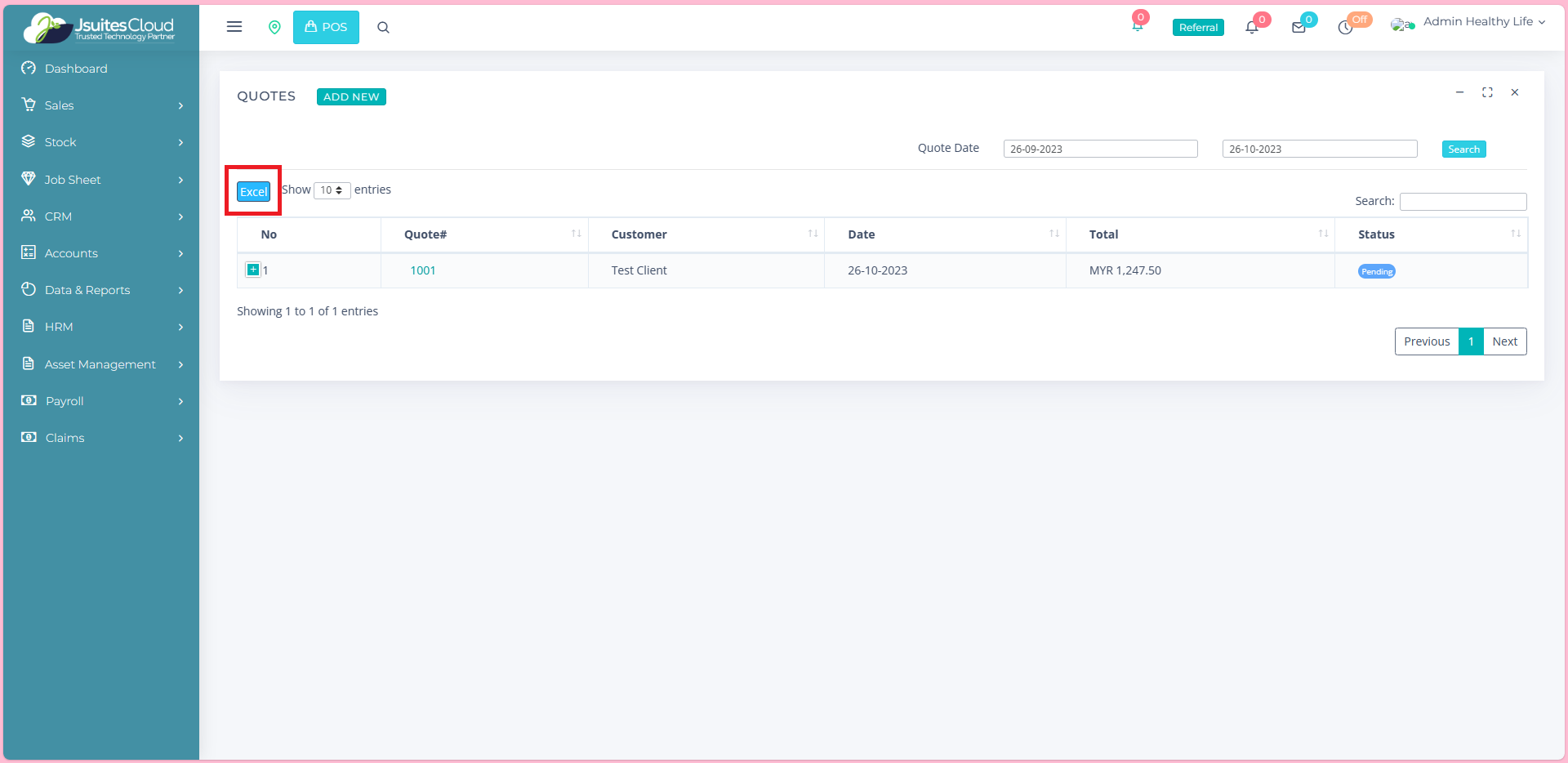
Task: Open Dashboard from the sidebar
Action: 76,69
